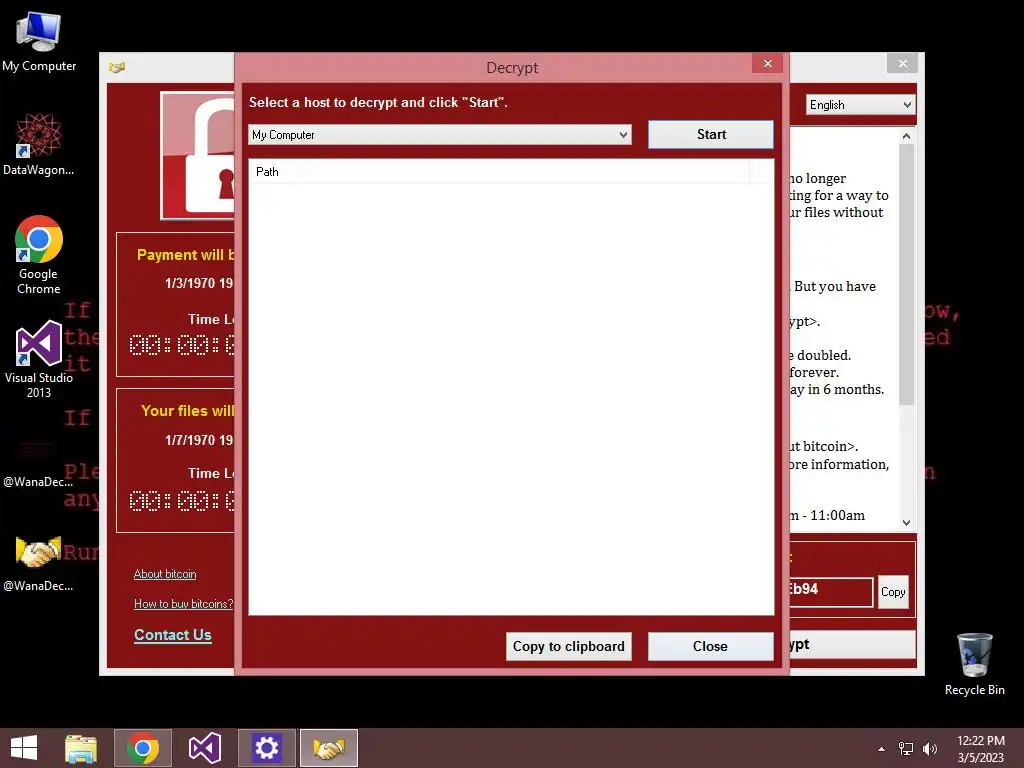Click the main window title bar icon
The image size is (1024, 768).
[117, 67]
